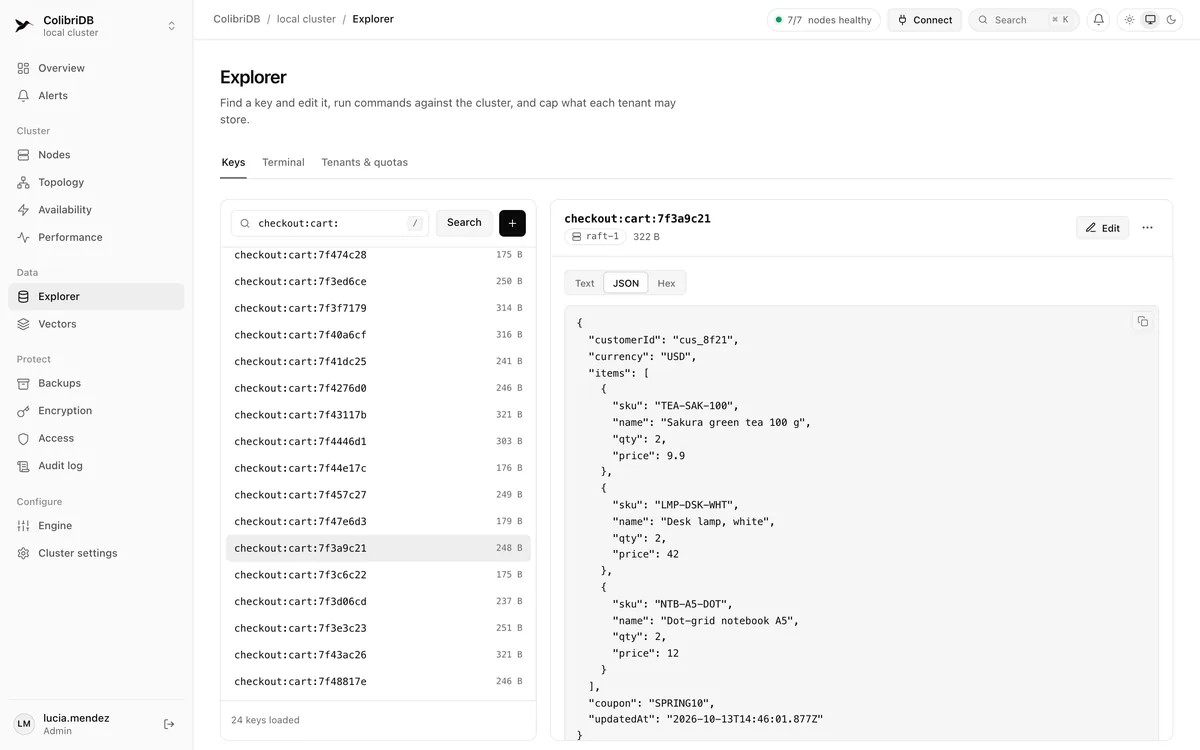Select the system theme monitor icon
Viewport: 1200px width, 750px height.
pyautogui.click(x=1149, y=20)
